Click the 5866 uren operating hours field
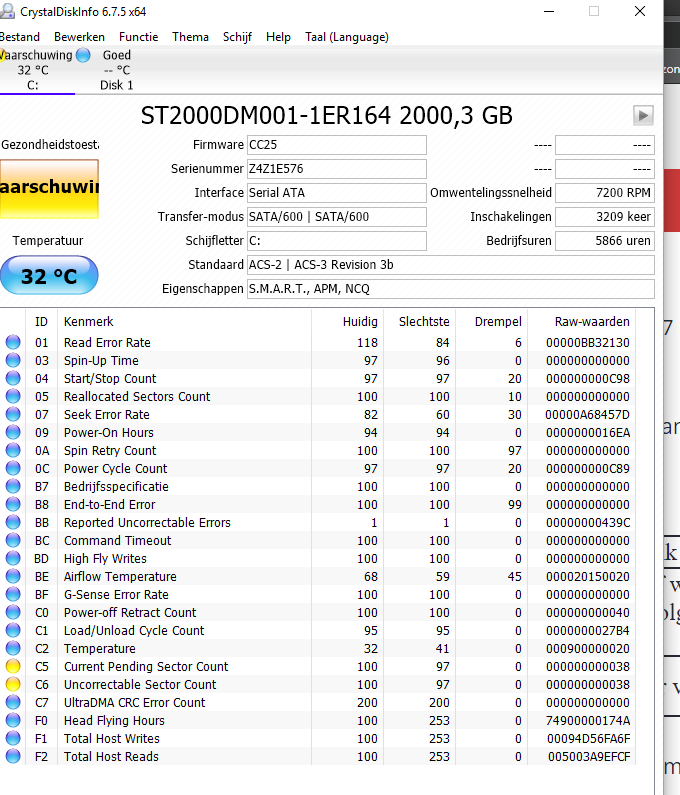The height and width of the screenshot is (795, 680). pyautogui.click(x=605, y=241)
